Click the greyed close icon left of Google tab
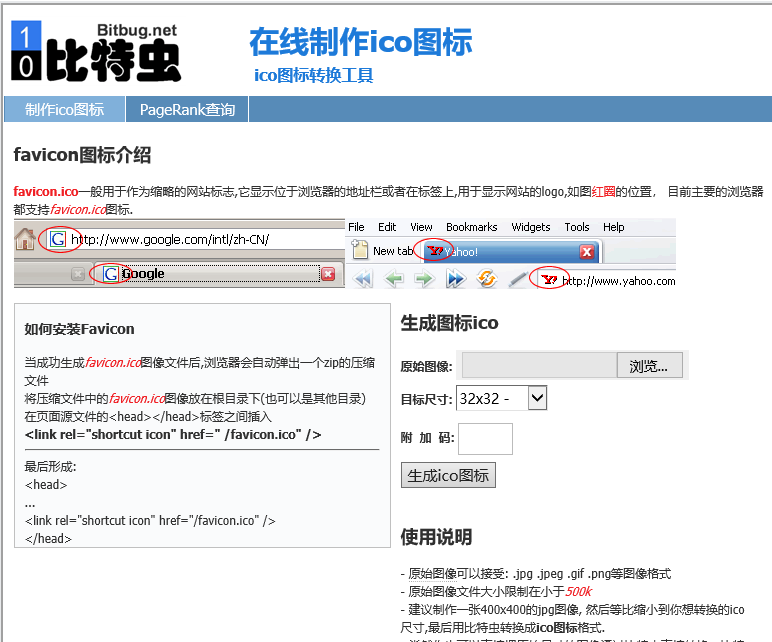 tap(78, 274)
